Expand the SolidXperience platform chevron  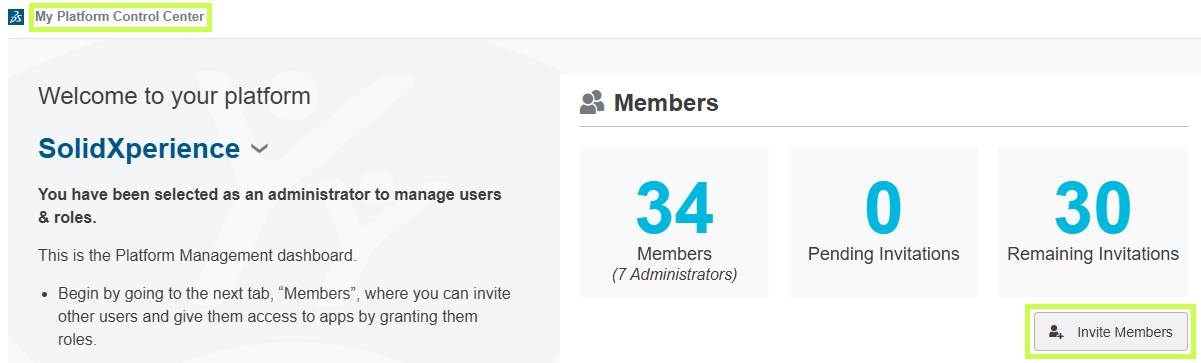click(259, 149)
